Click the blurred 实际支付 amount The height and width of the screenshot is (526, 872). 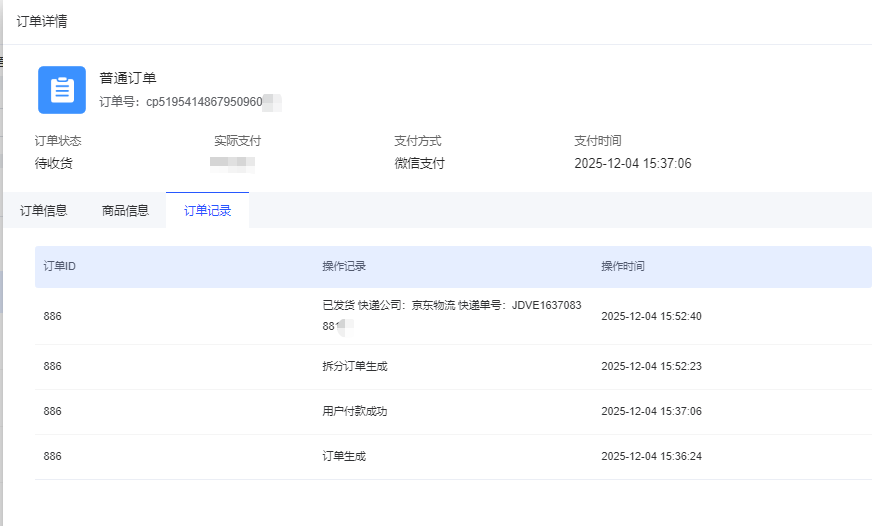(x=232, y=162)
